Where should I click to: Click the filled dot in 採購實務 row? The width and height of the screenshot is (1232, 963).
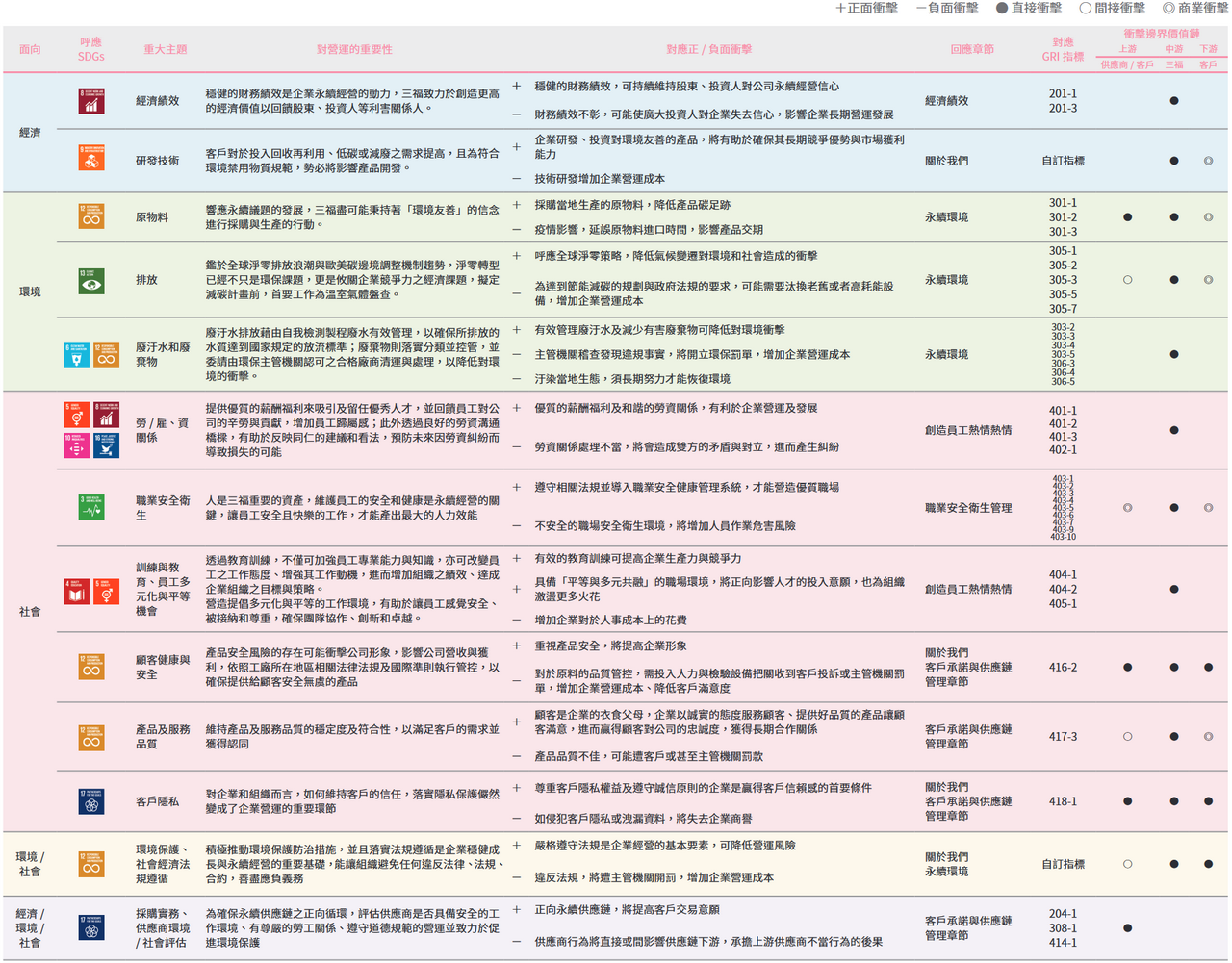(x=1128, y=928)
